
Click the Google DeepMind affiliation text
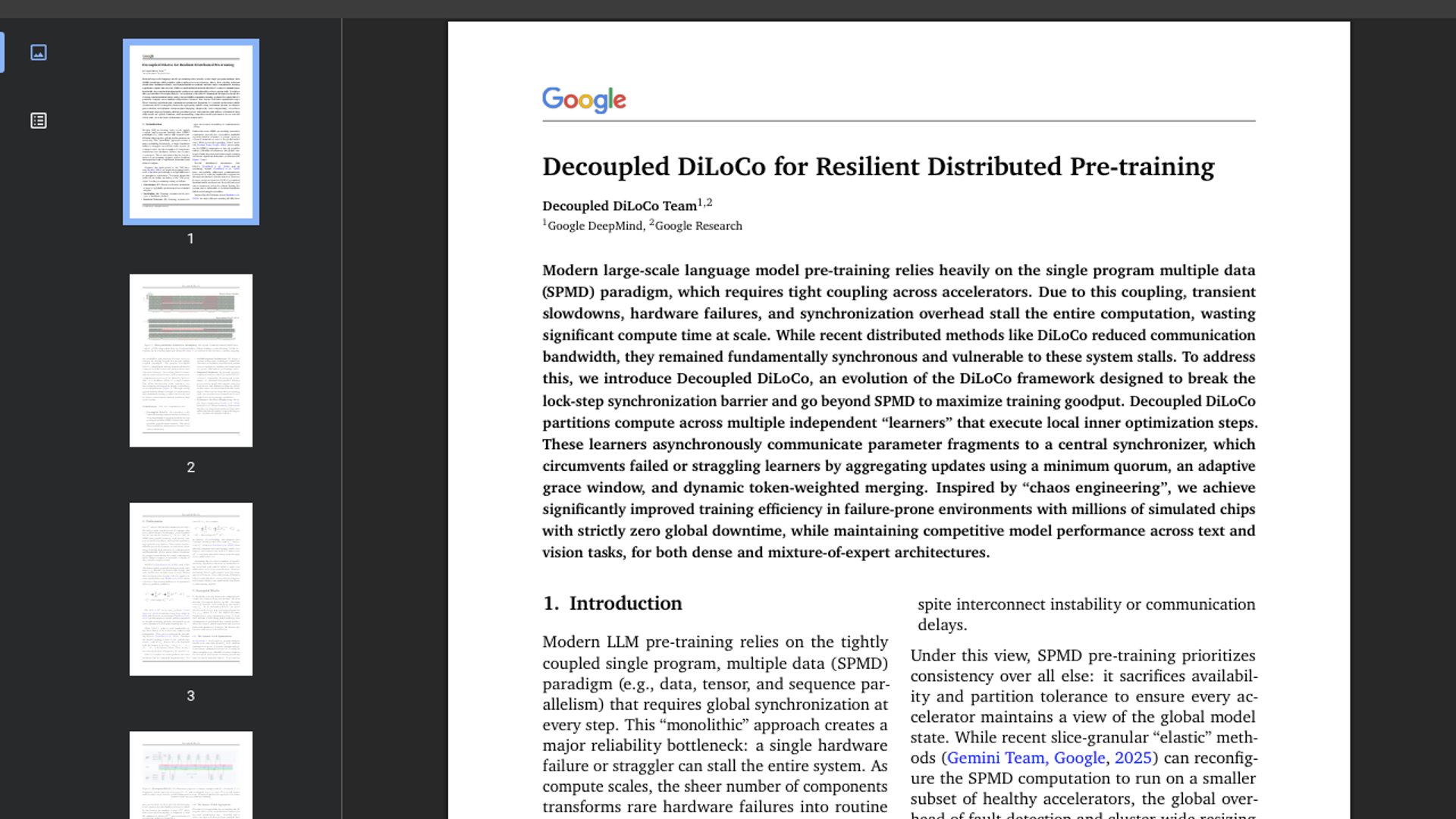pyautogui.click(x=595, y=226)
